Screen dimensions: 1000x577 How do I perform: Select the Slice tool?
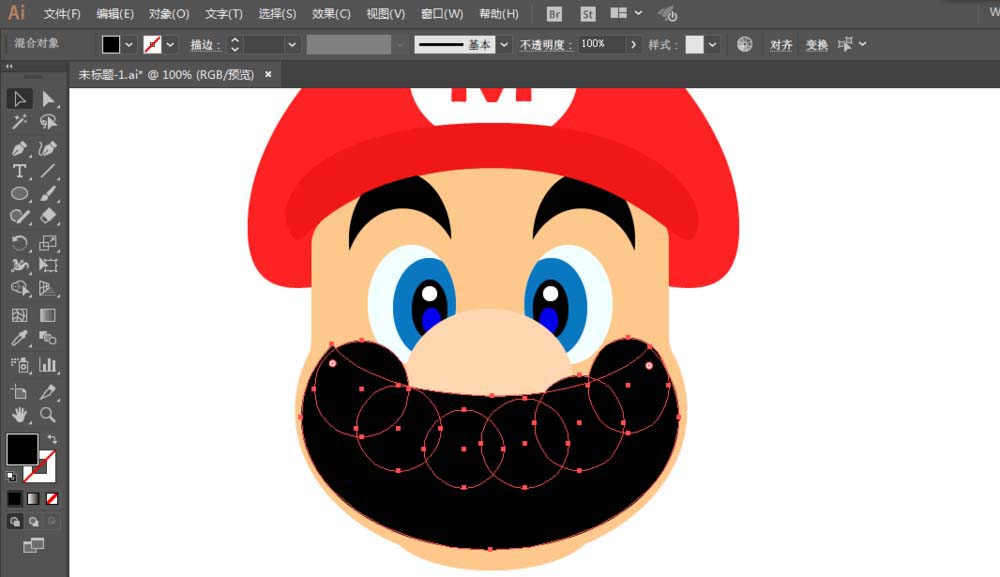48,392
